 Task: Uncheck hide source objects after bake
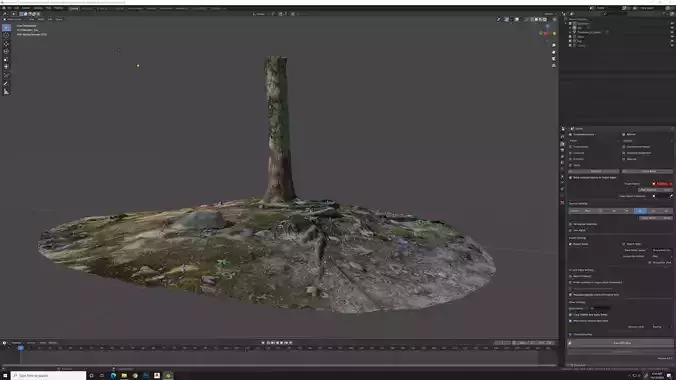pos(570,321)
